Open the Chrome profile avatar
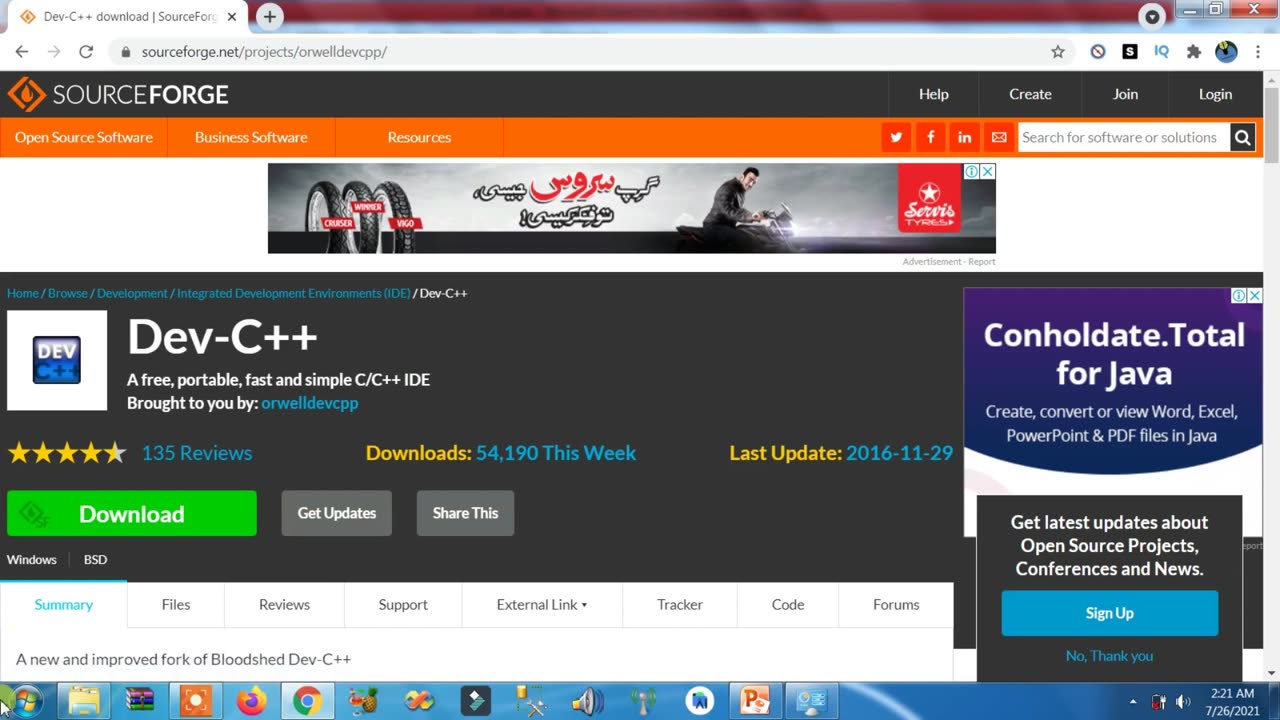Image resolution: width=1280 pixels, height=720 pixels. [1226, 52]
